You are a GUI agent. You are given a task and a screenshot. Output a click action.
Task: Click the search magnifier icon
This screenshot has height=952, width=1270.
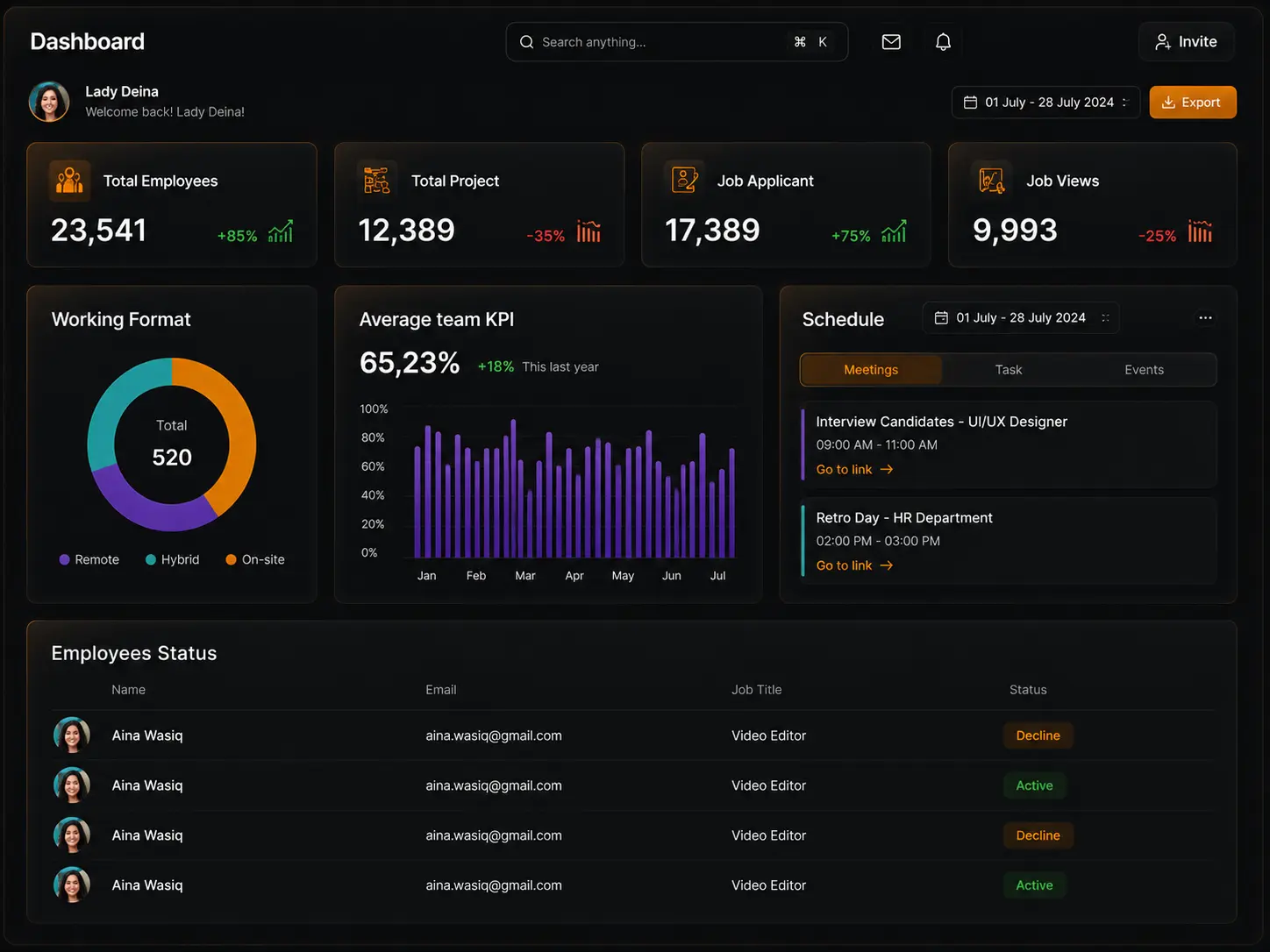(526, 42)
